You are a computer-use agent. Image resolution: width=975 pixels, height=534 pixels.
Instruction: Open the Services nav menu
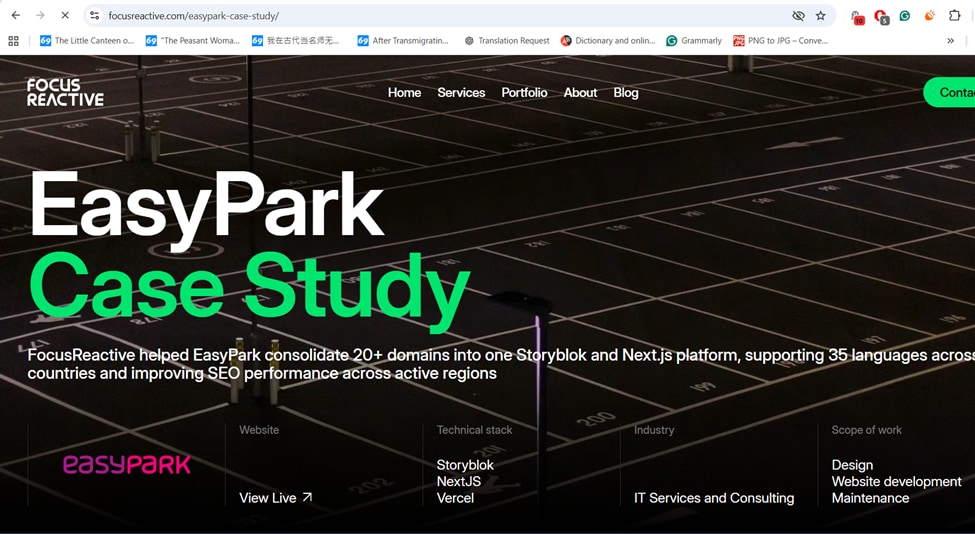click(x=461, y=93)
